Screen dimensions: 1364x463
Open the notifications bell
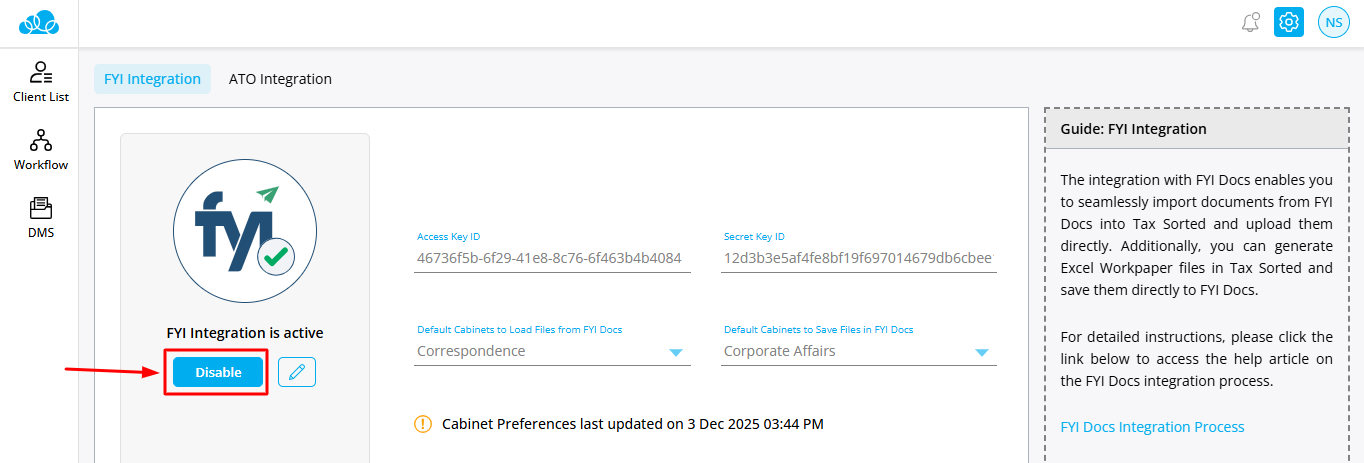point(1250,22)
